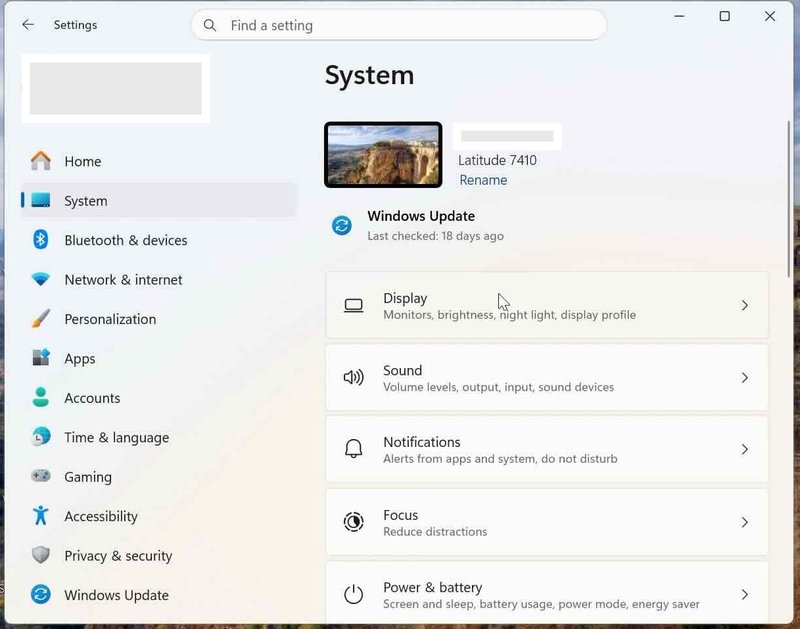Click the Focus circle icon
Screen dimensions: 800x629
(x=354, y=522)
